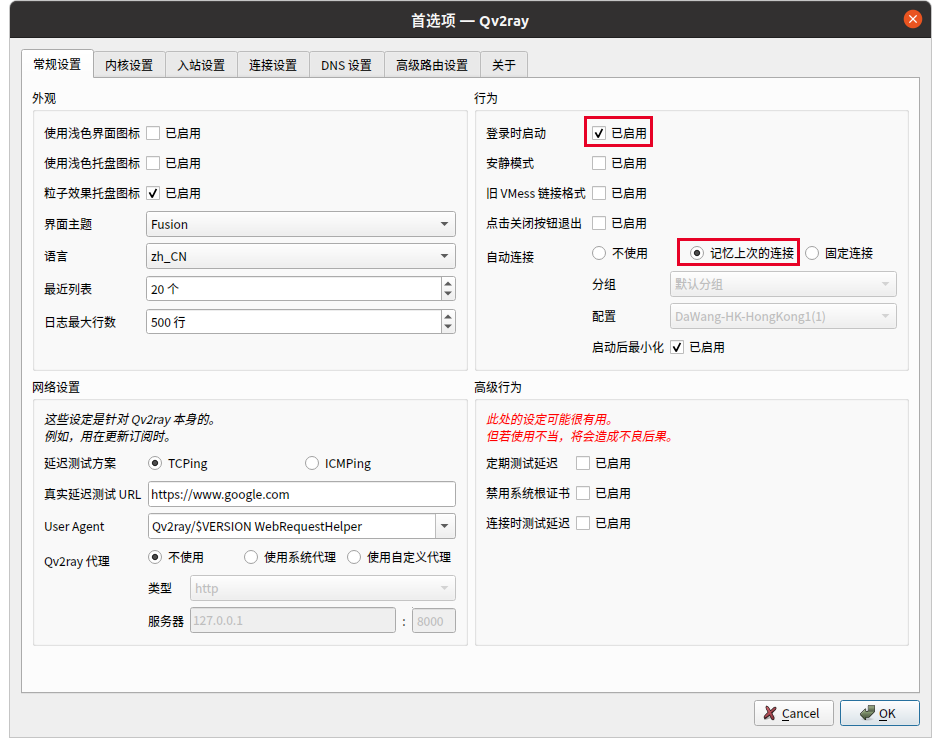Image resolution: width=941 pixels, height=747 pixels.
Task: Open the 界面主题 Fusion dropdown
Action: click(301, 224)
